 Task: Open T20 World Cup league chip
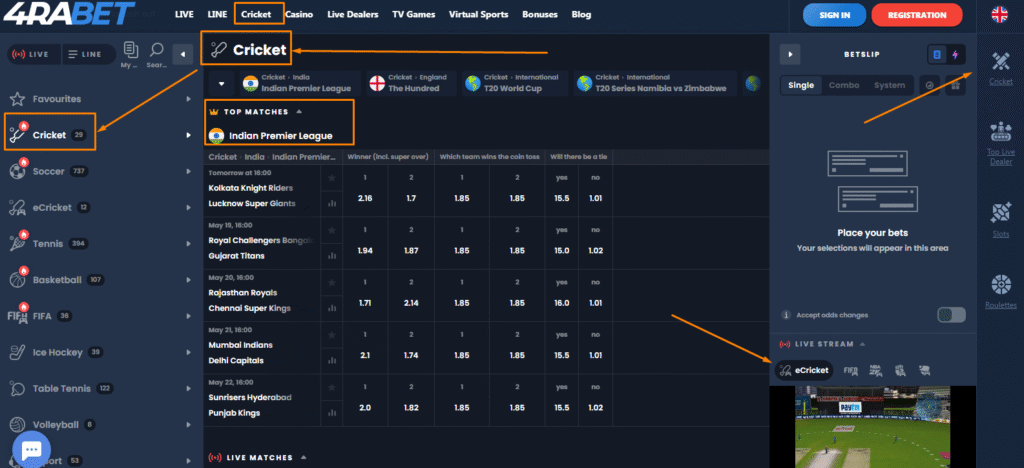click(515, 84)
